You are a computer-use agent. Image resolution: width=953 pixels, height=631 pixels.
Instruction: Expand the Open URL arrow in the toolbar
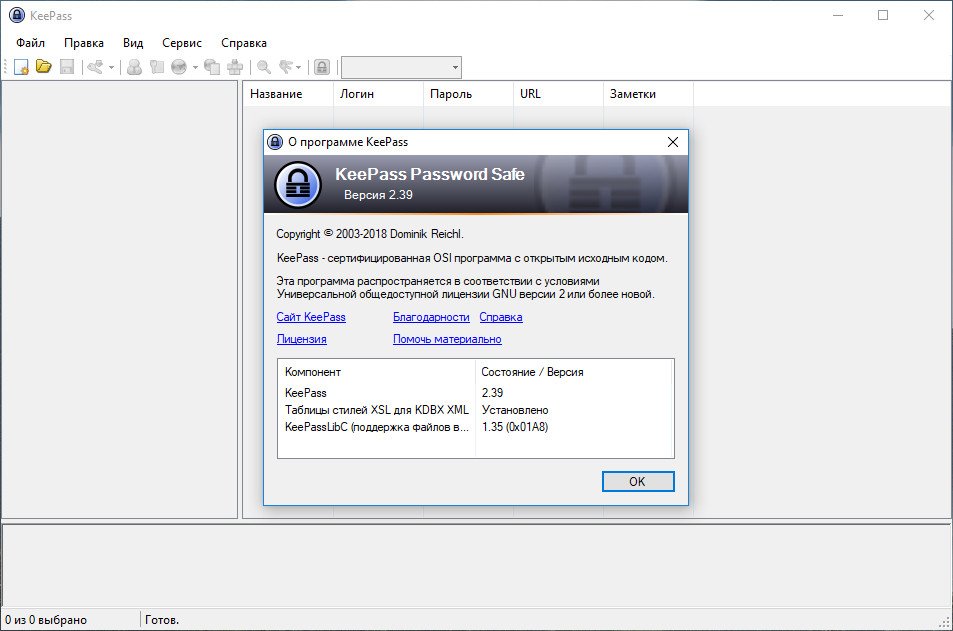click(195, 67)
